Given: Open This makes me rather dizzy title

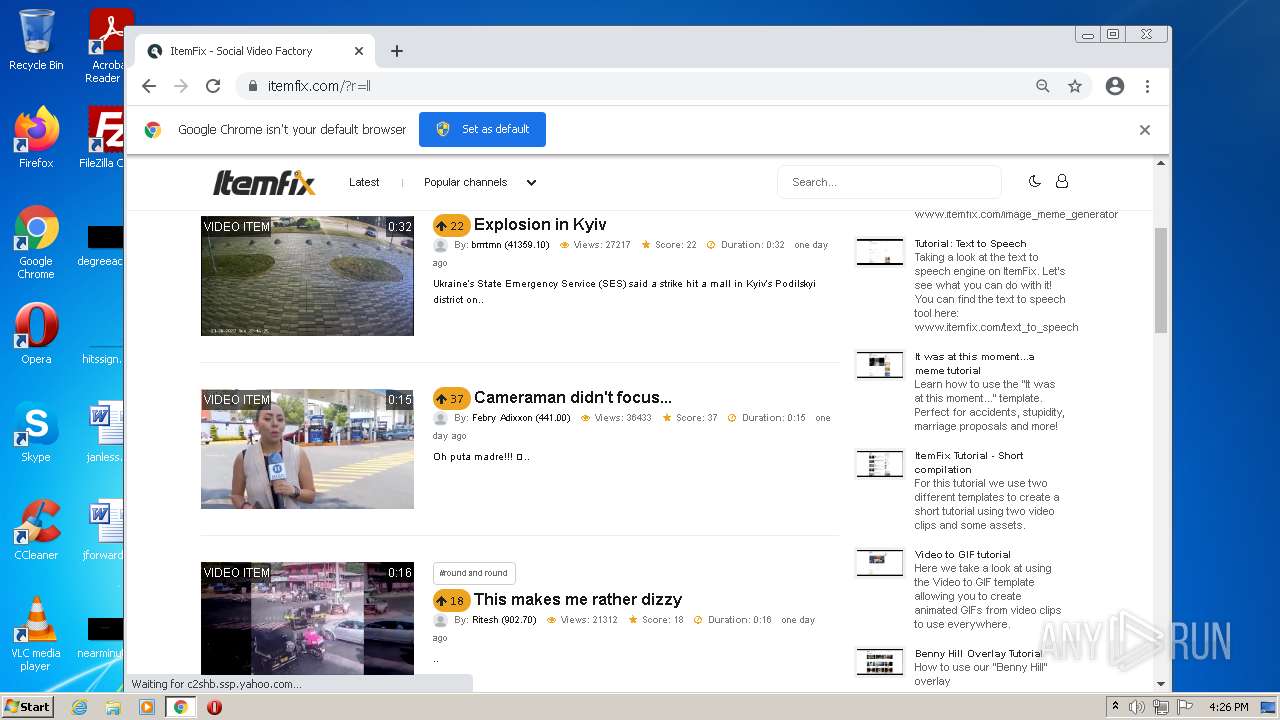Looking at the screenshot, I should click(578, 600).
